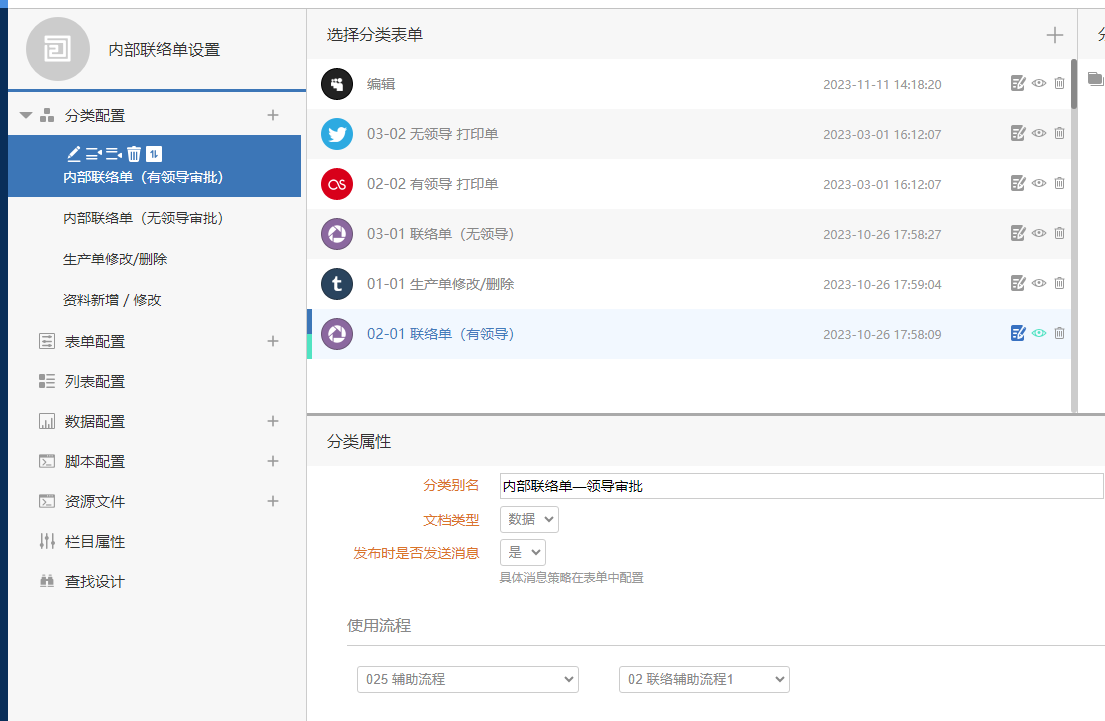This screenshot has width=1105, height=721.
Task: Toggle eye icon for 02-02 有领导 打印单
Action: click(x=1039, y=183)
